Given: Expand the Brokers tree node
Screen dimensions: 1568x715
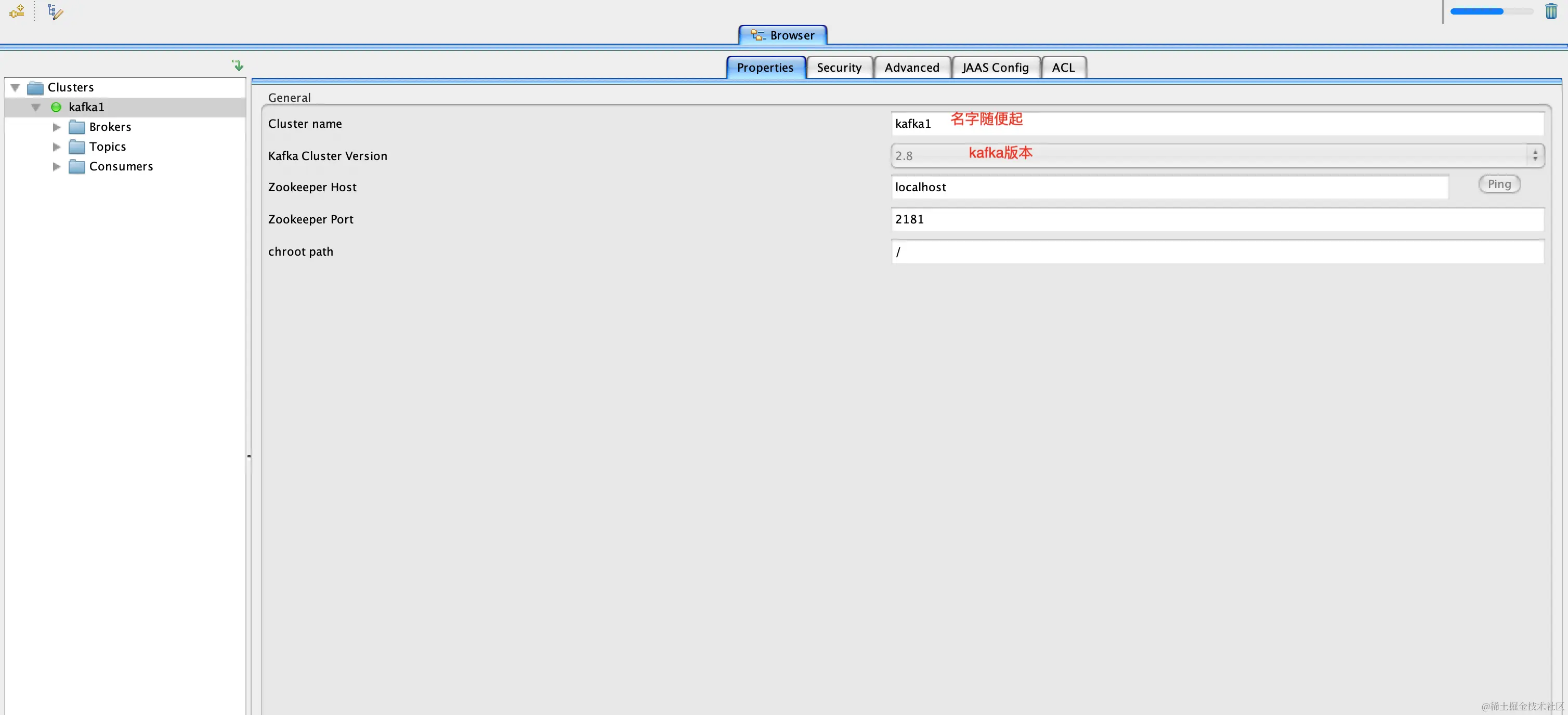Looking at the screenshot, I should [x=57, y=127].
